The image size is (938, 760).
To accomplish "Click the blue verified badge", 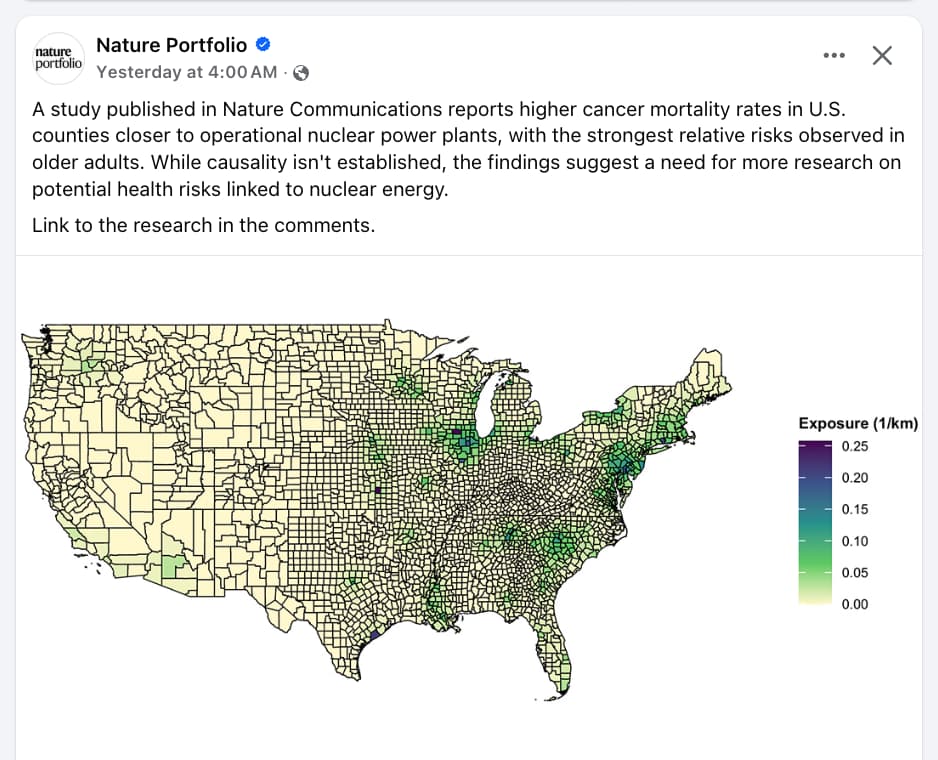I will point(264,45).
